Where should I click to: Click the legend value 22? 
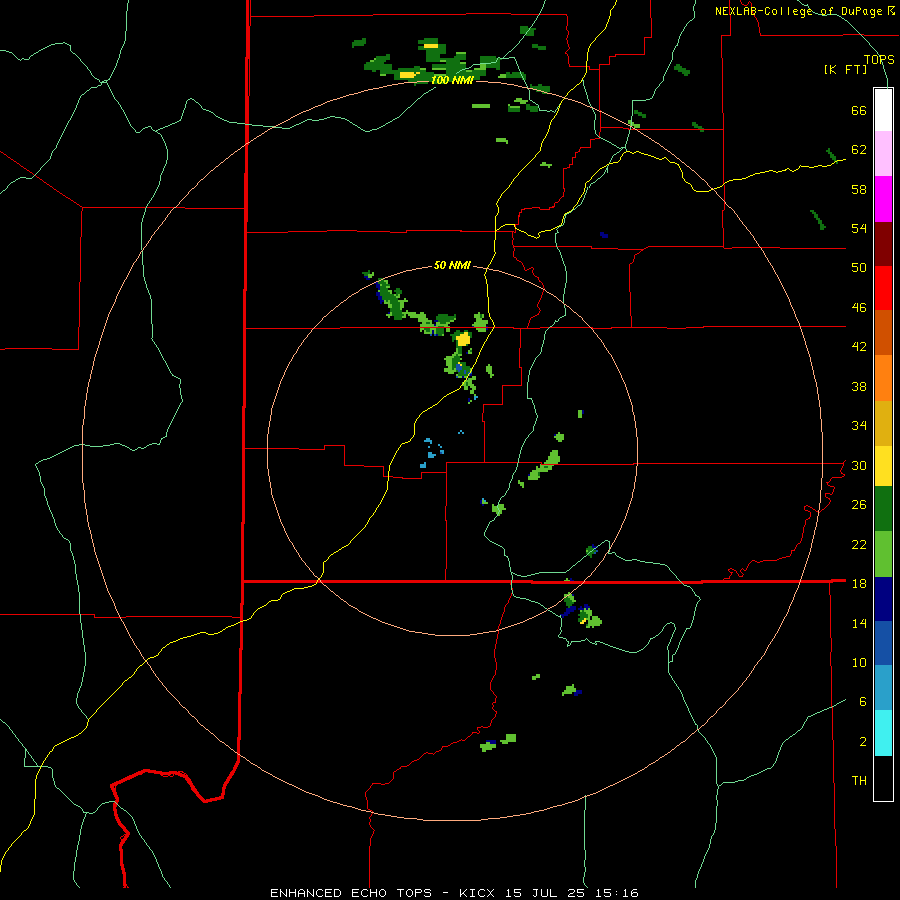tap(859, 544)
